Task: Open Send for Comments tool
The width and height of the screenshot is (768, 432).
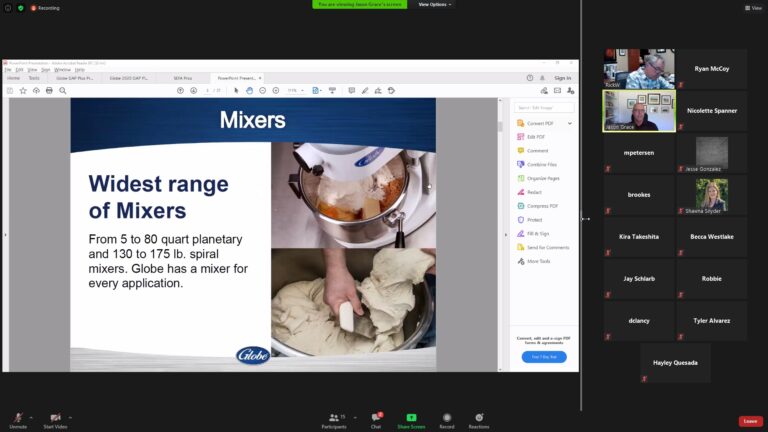Action: [543, 247]
